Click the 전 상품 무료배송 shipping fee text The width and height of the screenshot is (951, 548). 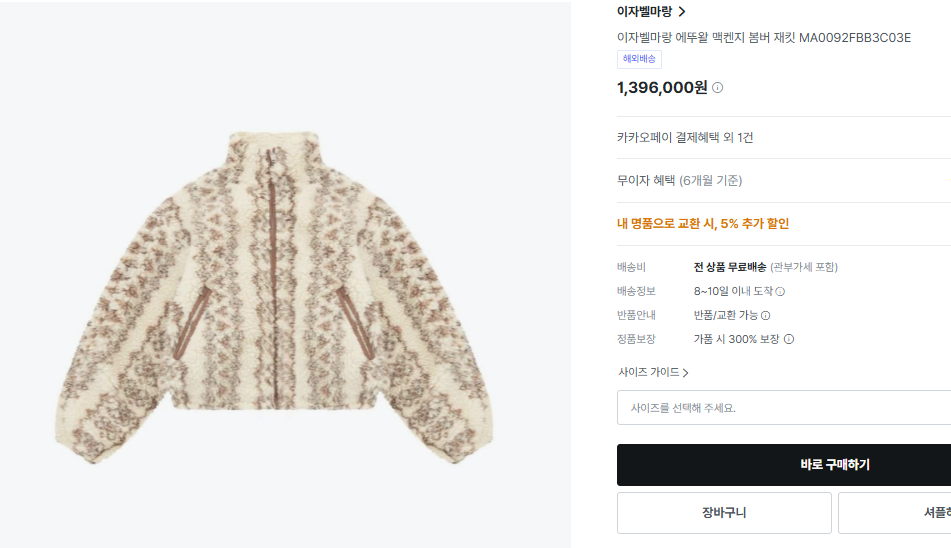(x=730, y=267)
